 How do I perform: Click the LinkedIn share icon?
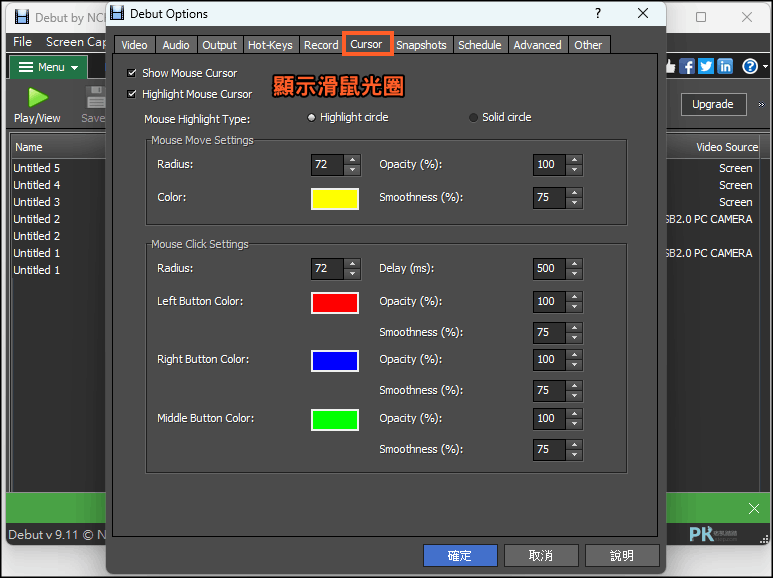coord(725,66)
